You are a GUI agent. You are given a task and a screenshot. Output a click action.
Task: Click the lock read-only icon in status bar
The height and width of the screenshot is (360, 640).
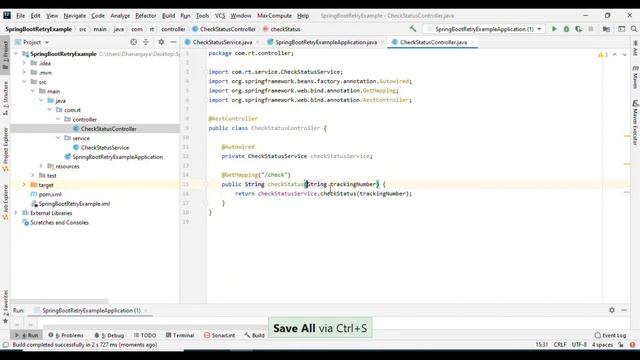pos(621,345)
